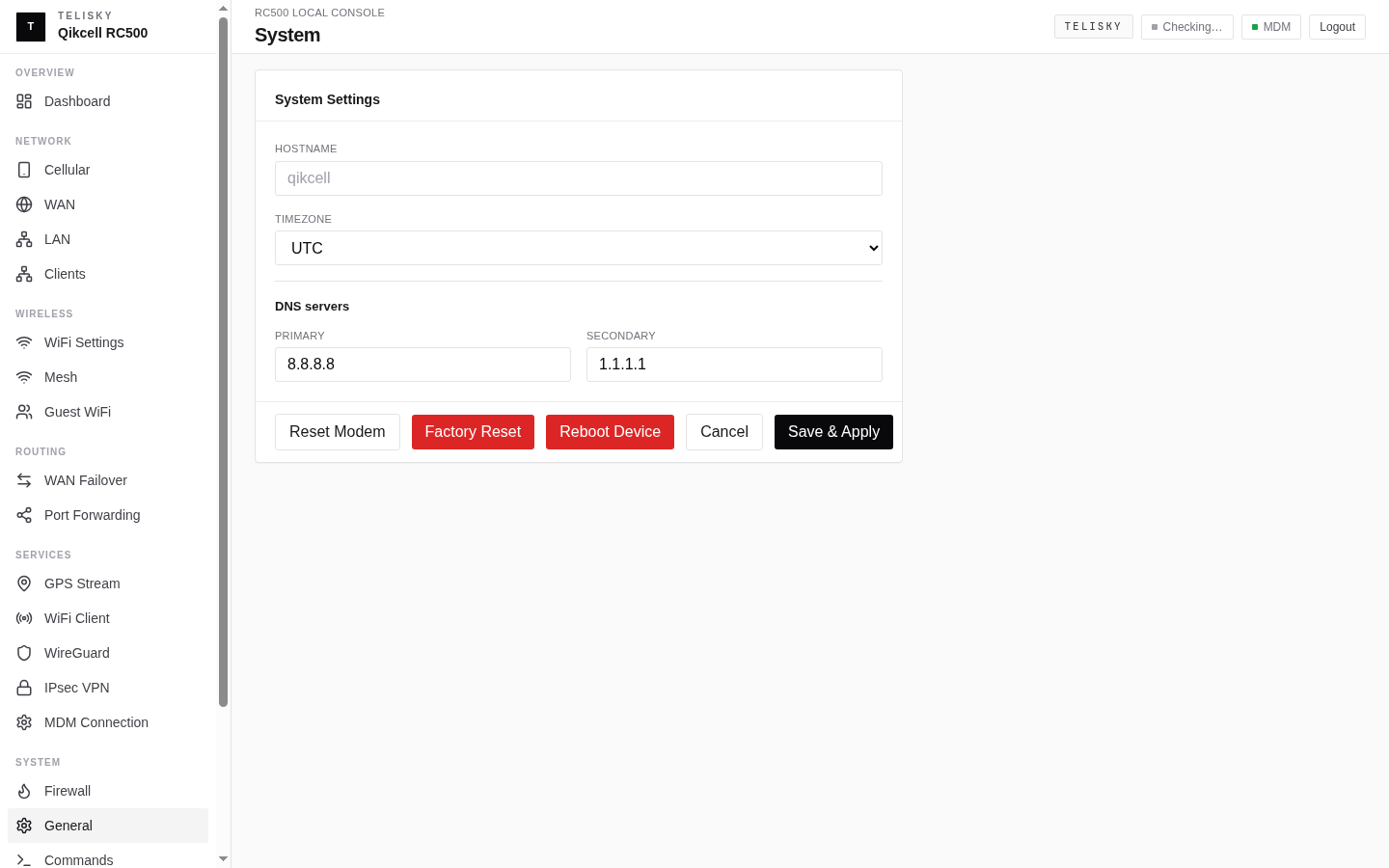
Task: Click Save & Apply button
Action: pyautogui.click(x=833, y=432)
